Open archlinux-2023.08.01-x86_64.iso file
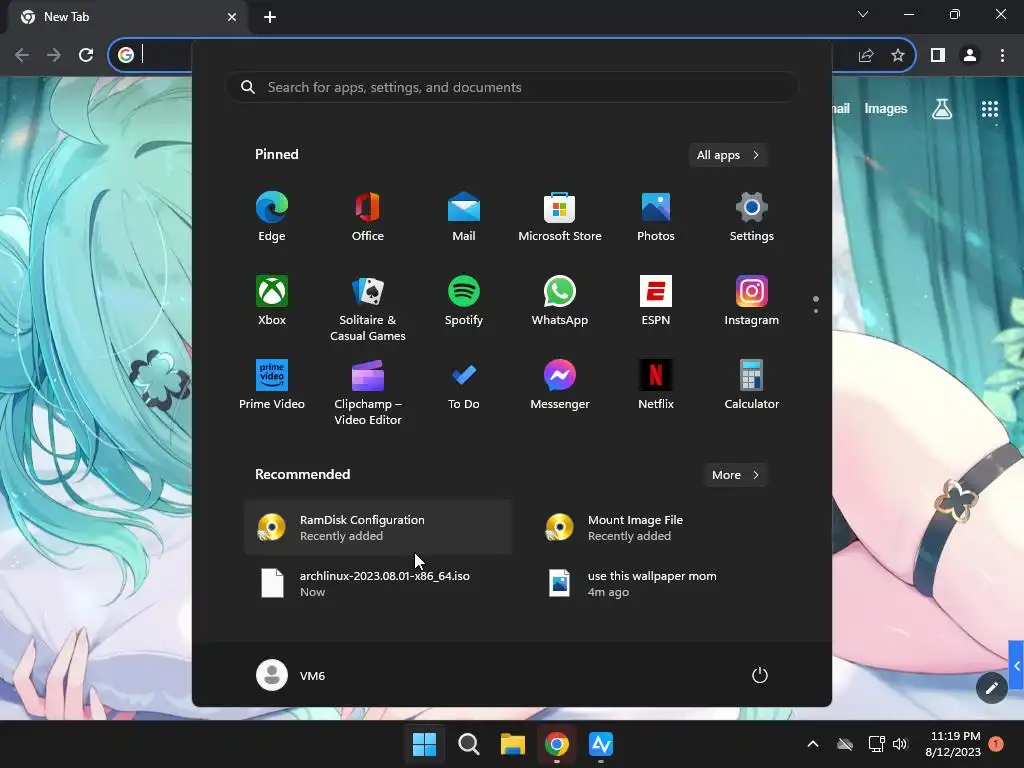The width and height of the screenshot is (1024, 768). [x=378, y=584]
